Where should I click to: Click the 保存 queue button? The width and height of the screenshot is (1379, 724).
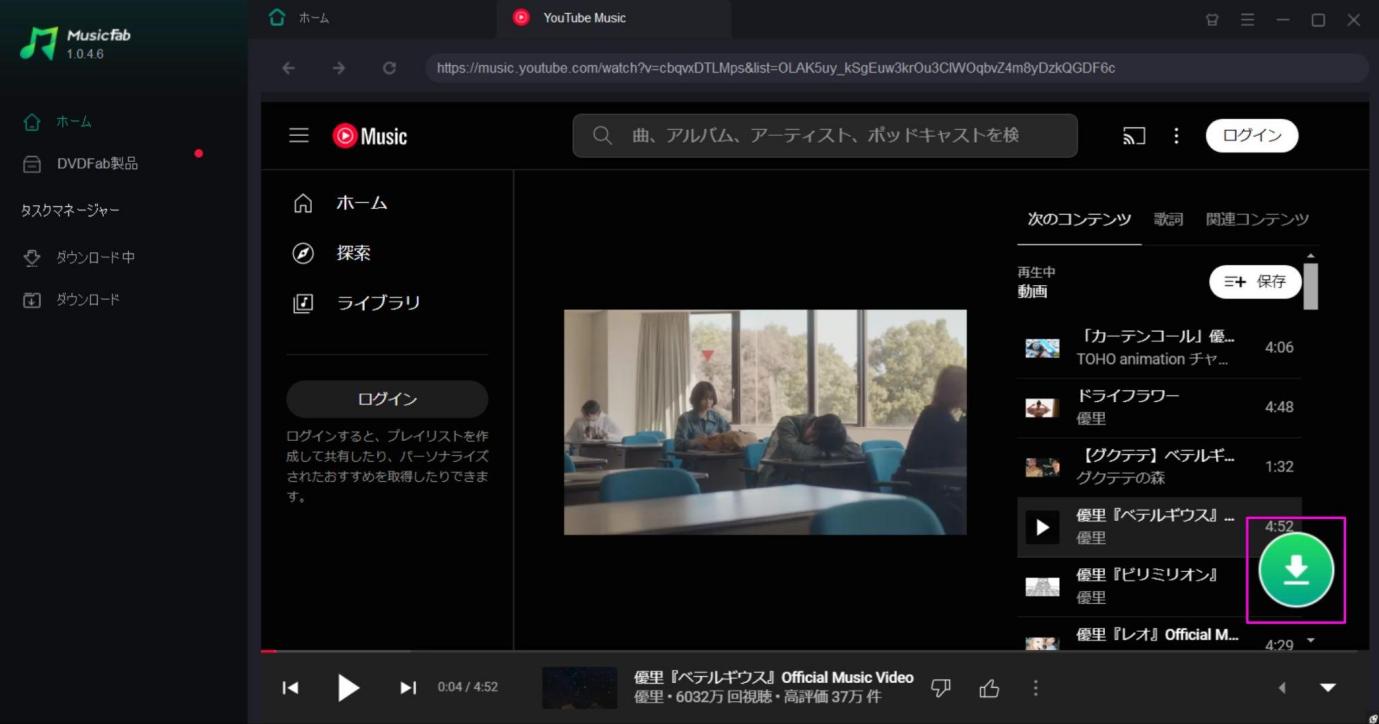(x=1255, y=282)
